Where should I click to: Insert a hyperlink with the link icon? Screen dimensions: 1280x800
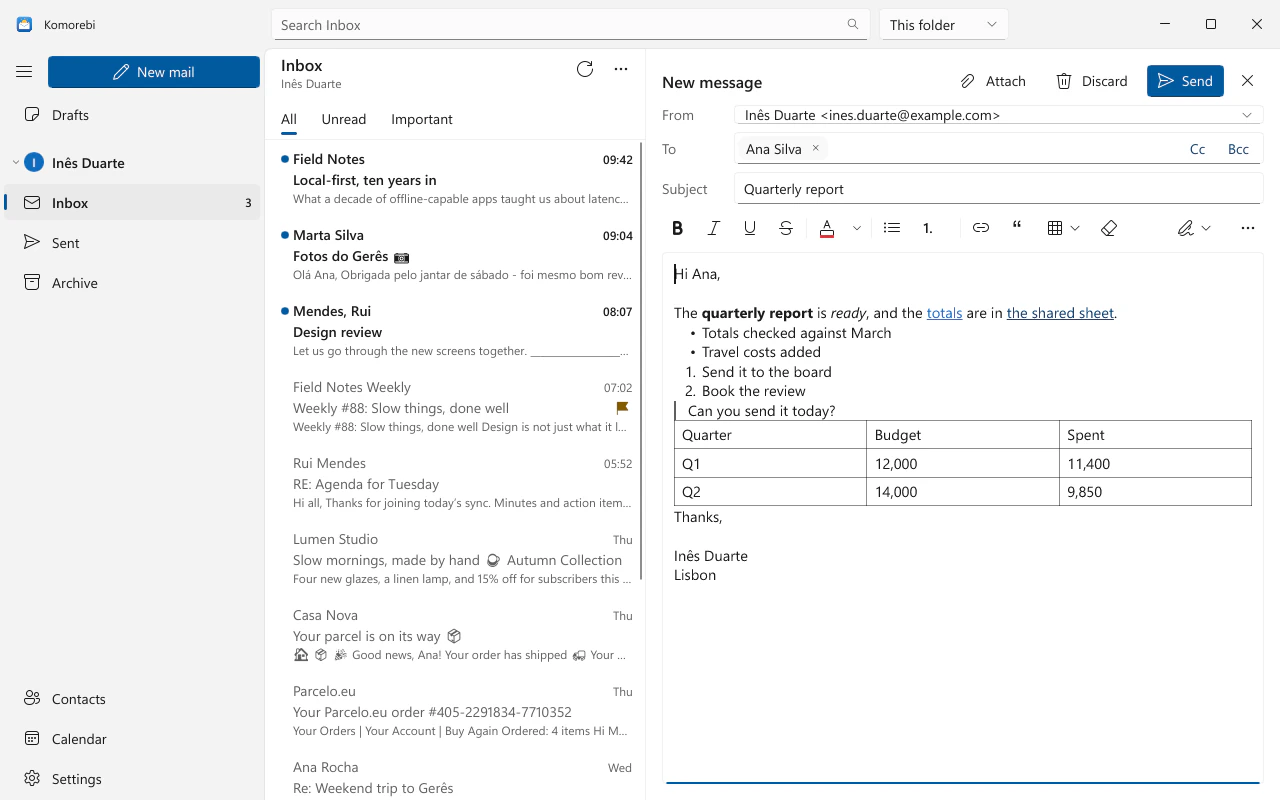[x=981, y=228]
